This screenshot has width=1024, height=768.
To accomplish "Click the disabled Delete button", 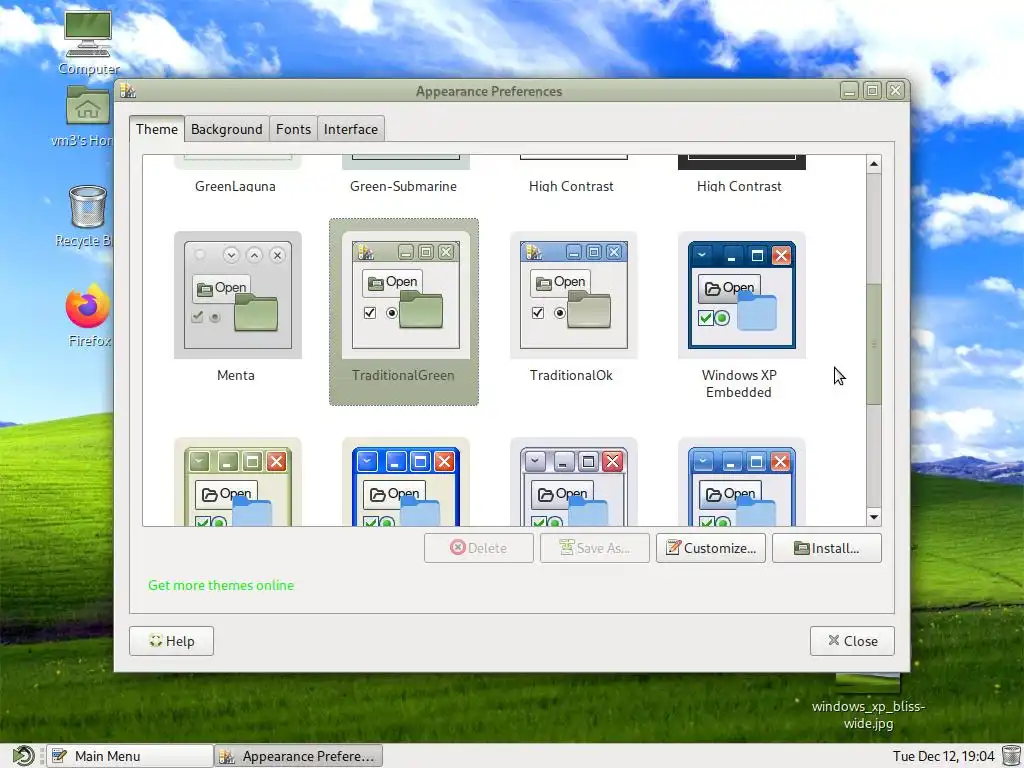I will pyautogui.click(x=479, y=548).
